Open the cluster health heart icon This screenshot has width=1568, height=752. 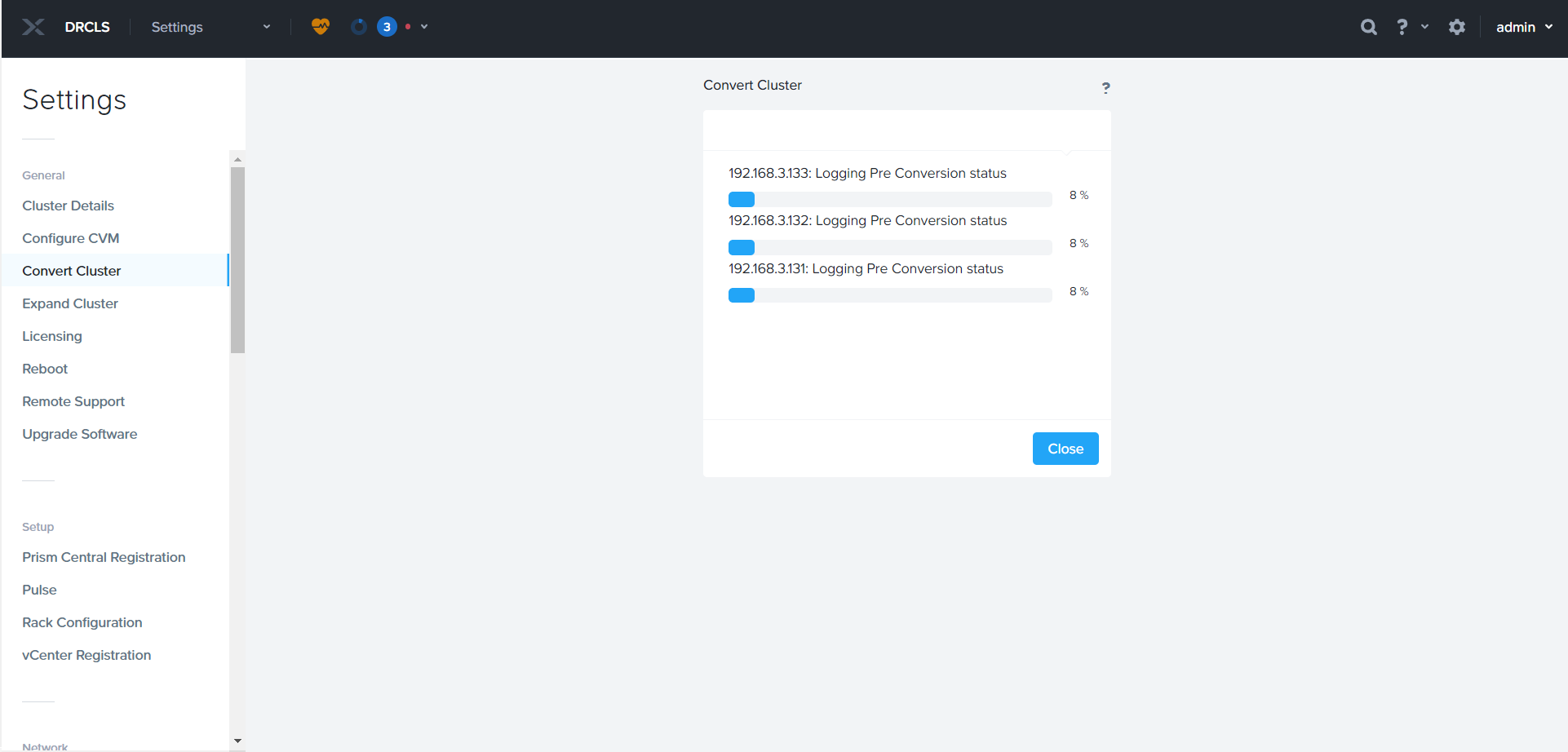pos(321,27)
